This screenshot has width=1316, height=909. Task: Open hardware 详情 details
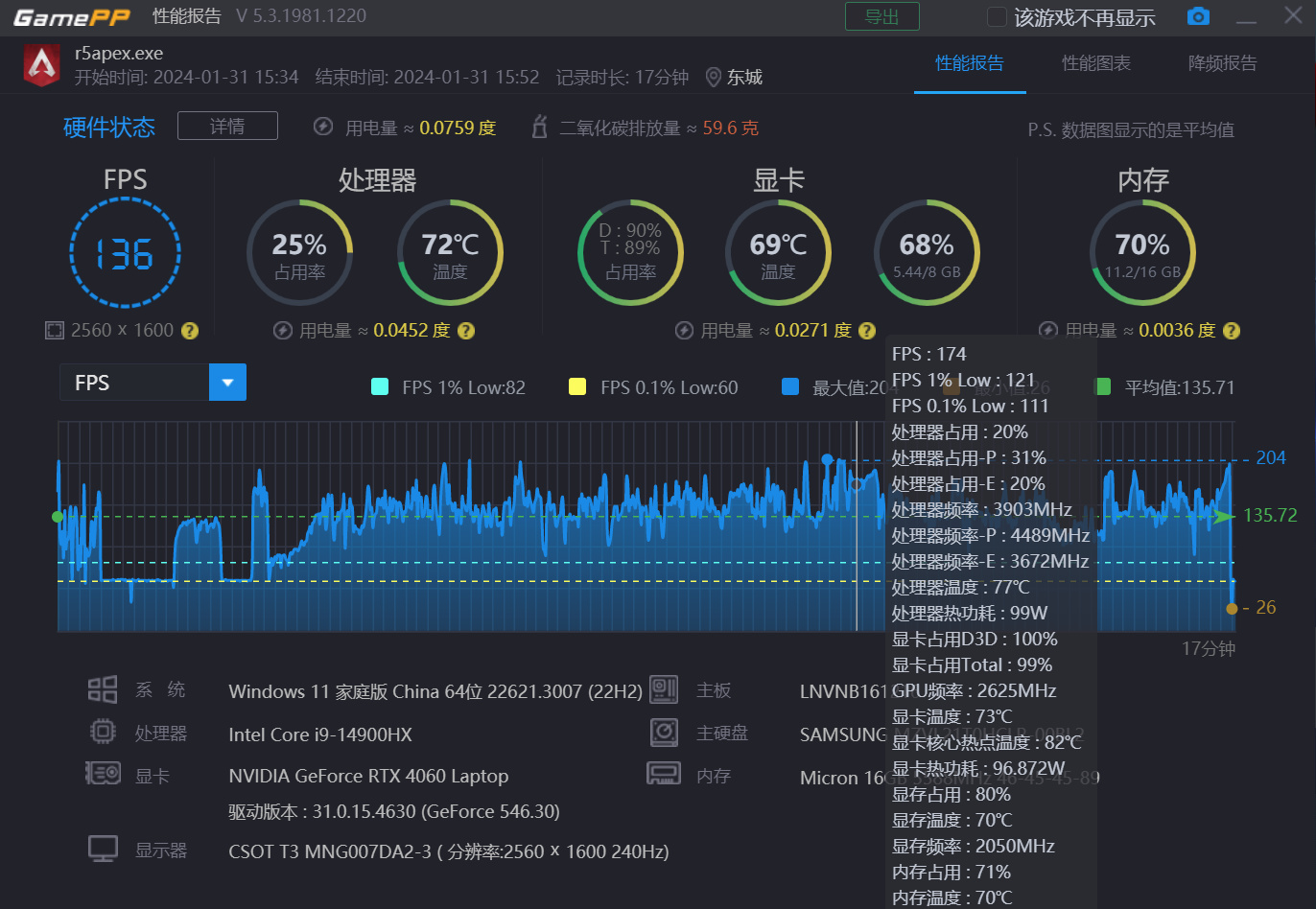[228, 126]
